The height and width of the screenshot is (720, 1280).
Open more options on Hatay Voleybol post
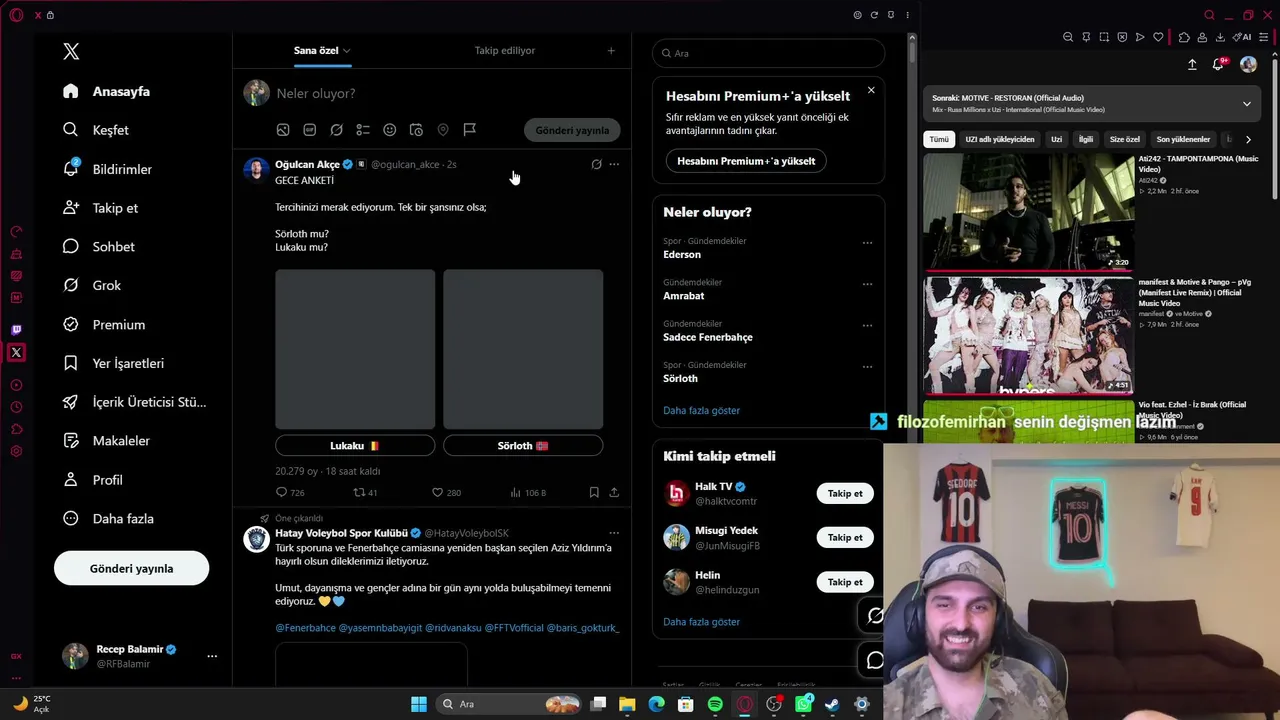tap(614, 533)
